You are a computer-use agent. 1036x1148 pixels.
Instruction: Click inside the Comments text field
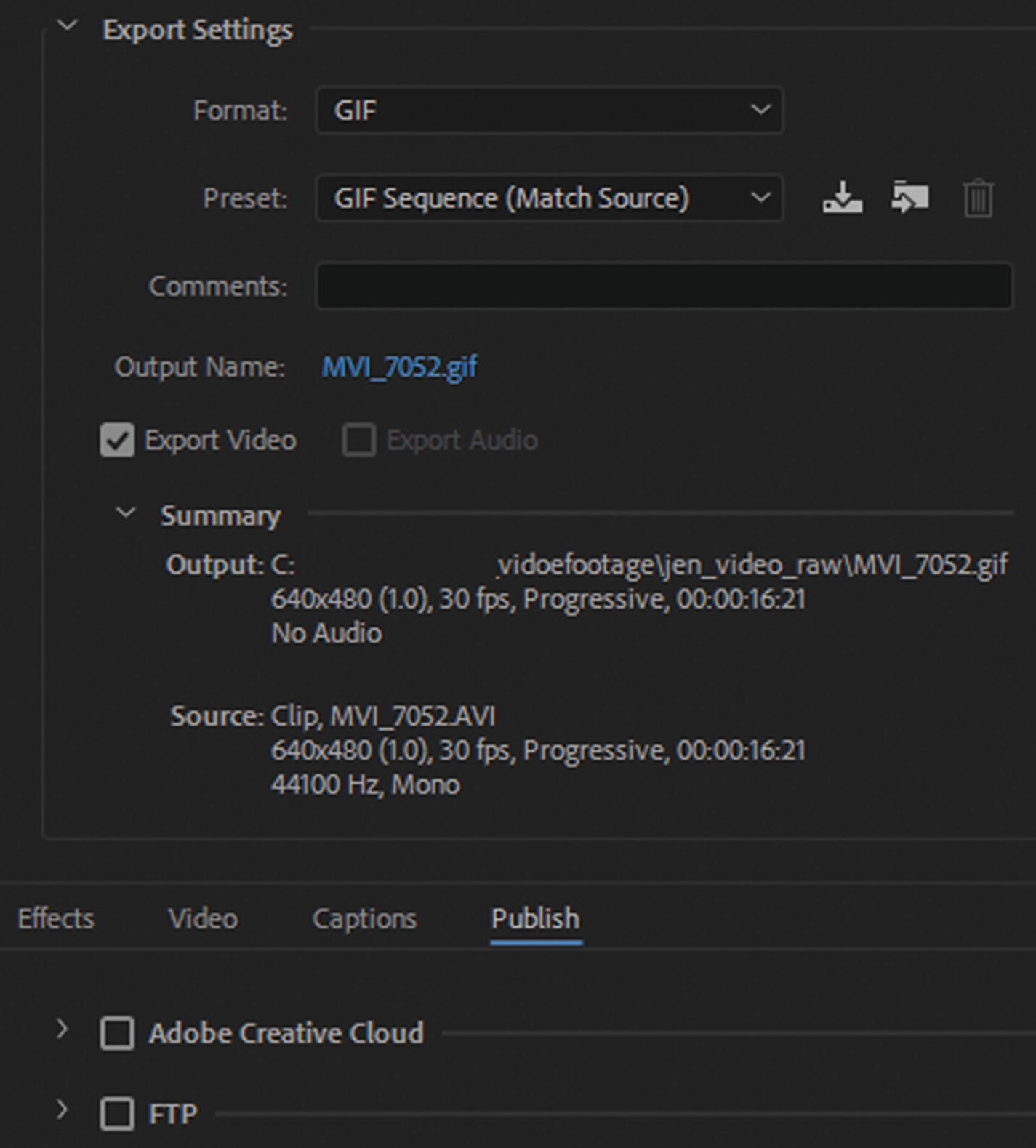(x=664, y=286)
